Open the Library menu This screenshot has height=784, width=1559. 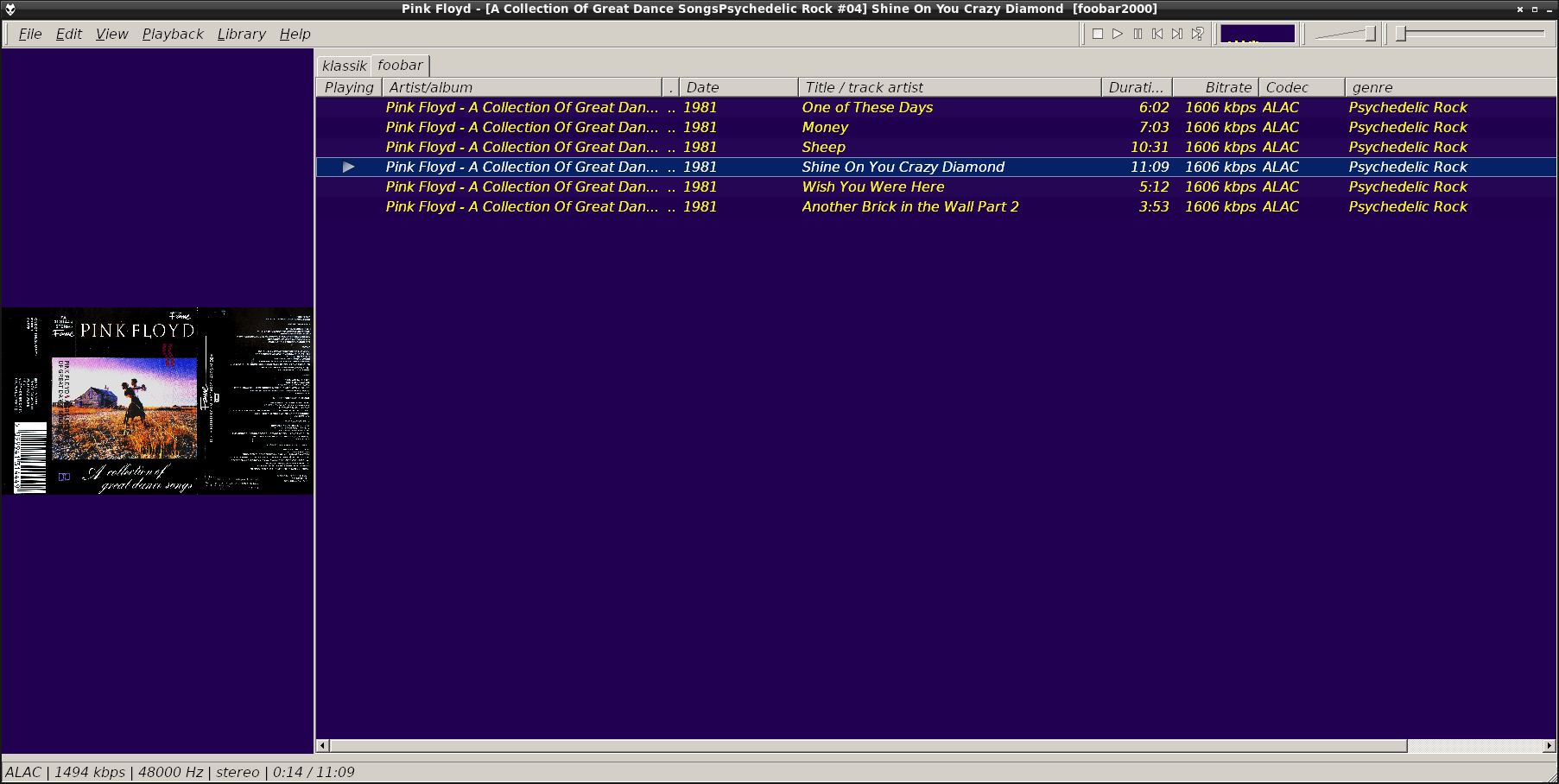click(x=242, y=34)
